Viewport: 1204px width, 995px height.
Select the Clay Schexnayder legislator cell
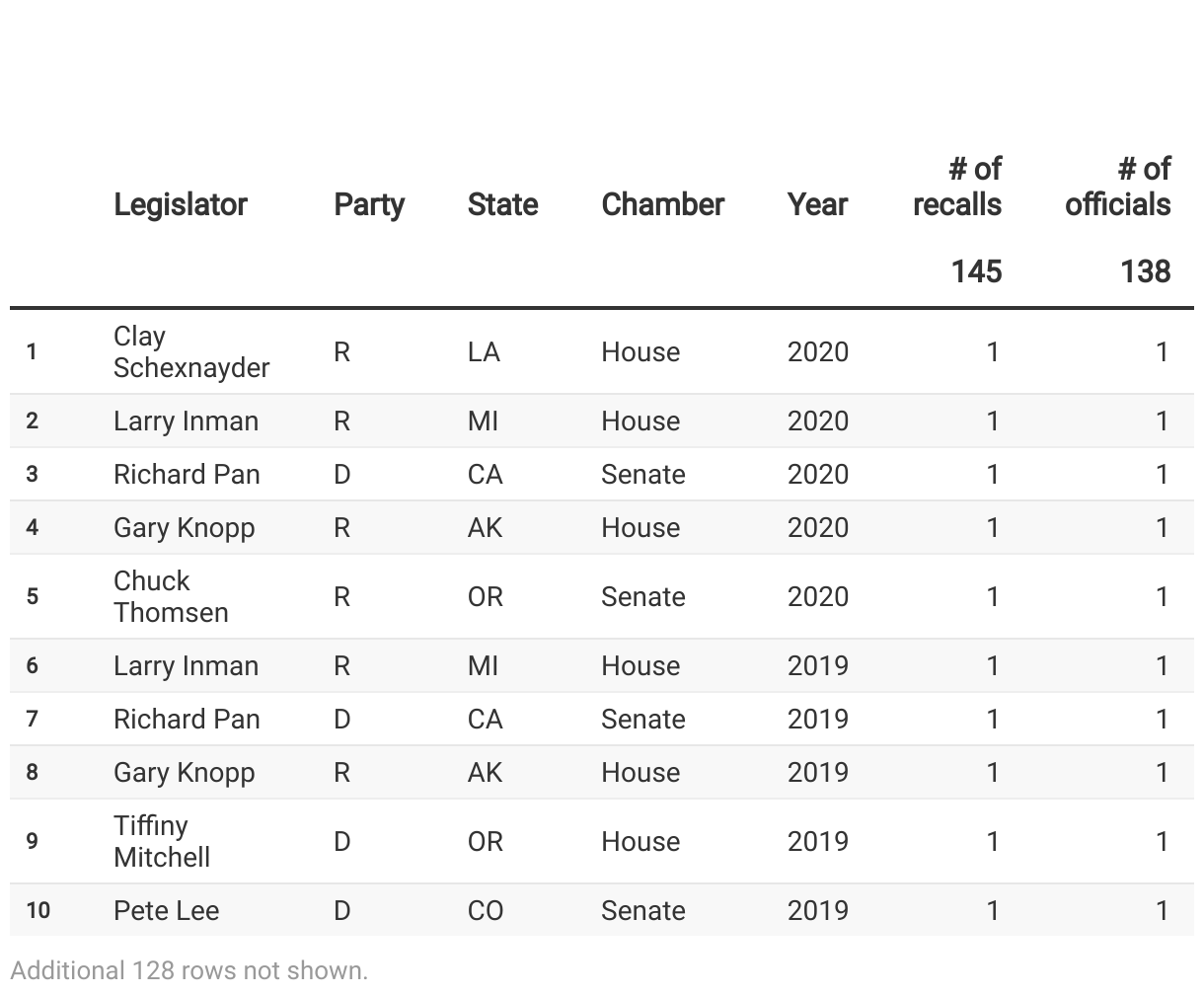click(191, 351)
